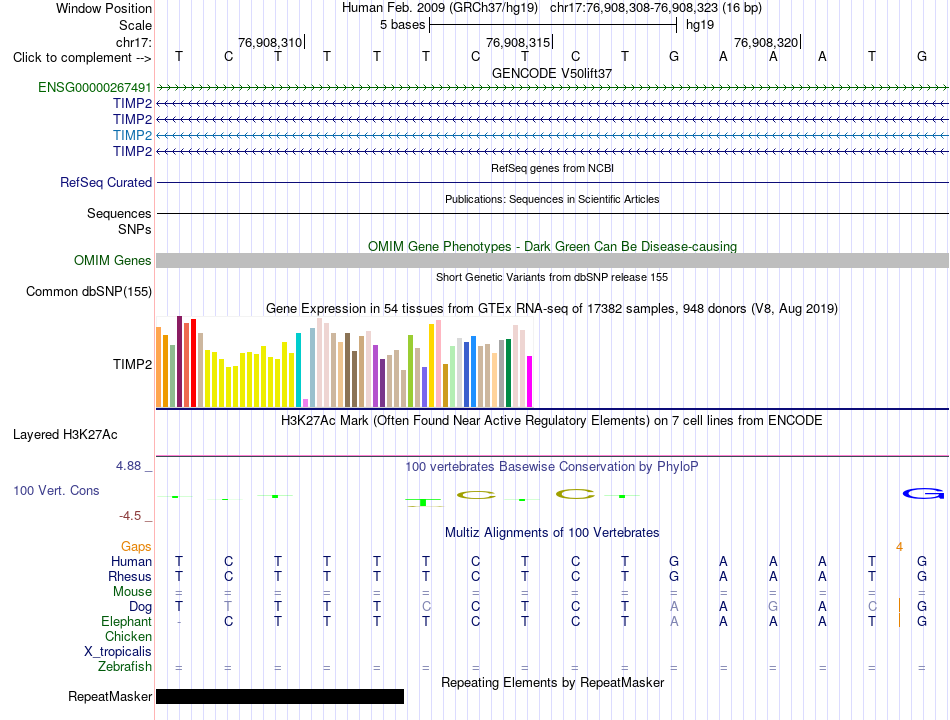This screenshot has height=720, width=950.
Task: Click the H3K27Ac Mark track title
Action: coord(552,421)
